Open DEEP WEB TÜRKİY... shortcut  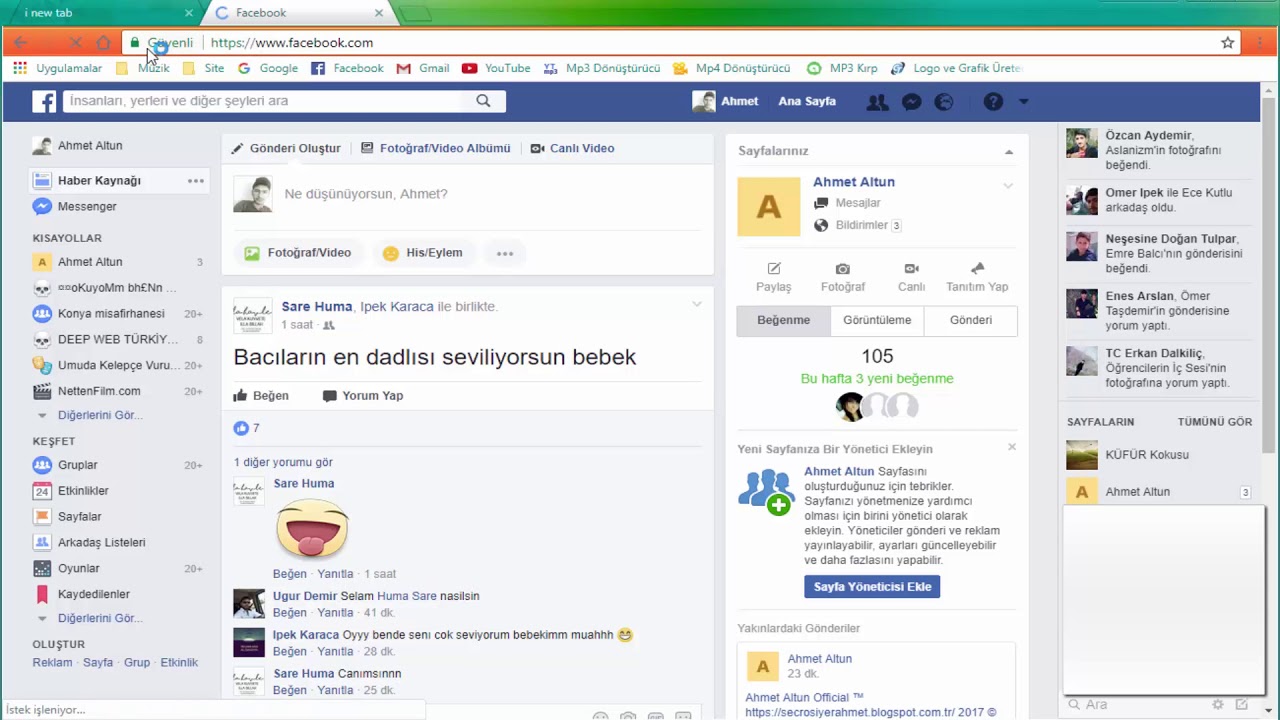(118, 339)
